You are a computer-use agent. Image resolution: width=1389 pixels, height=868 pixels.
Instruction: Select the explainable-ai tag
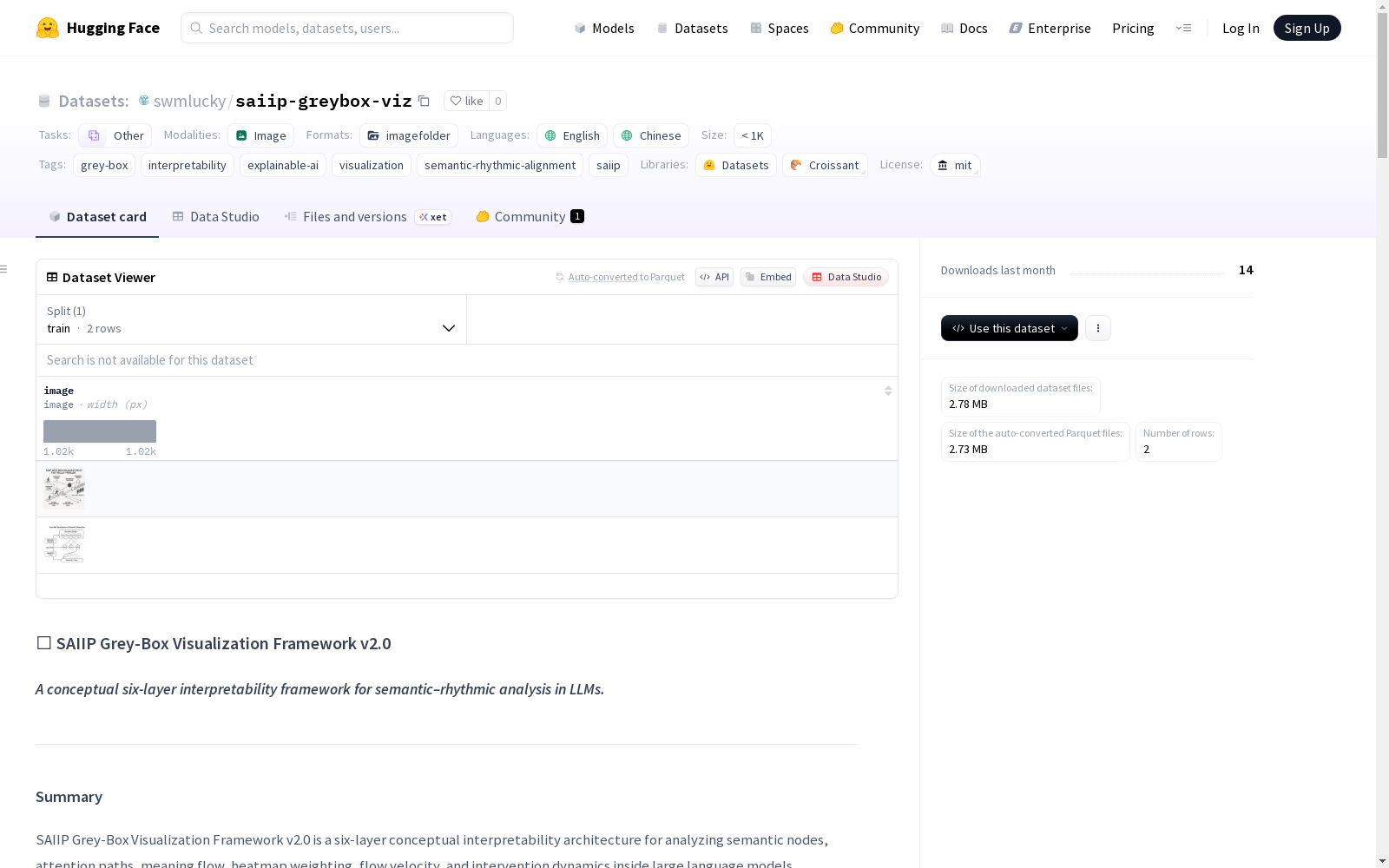point(283,165)
